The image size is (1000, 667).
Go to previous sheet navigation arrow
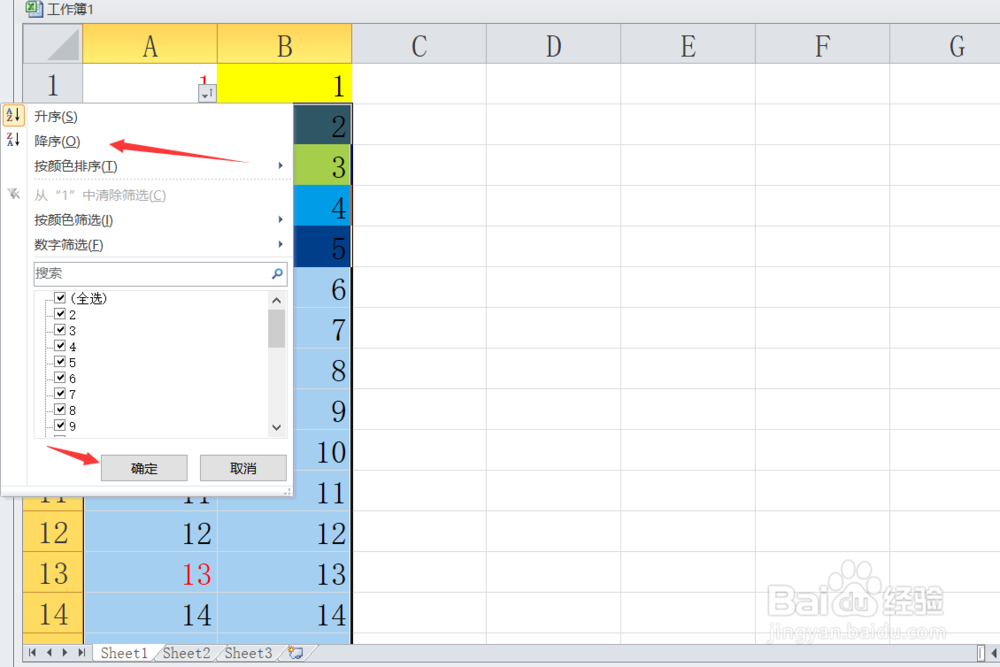coord(48,652)
